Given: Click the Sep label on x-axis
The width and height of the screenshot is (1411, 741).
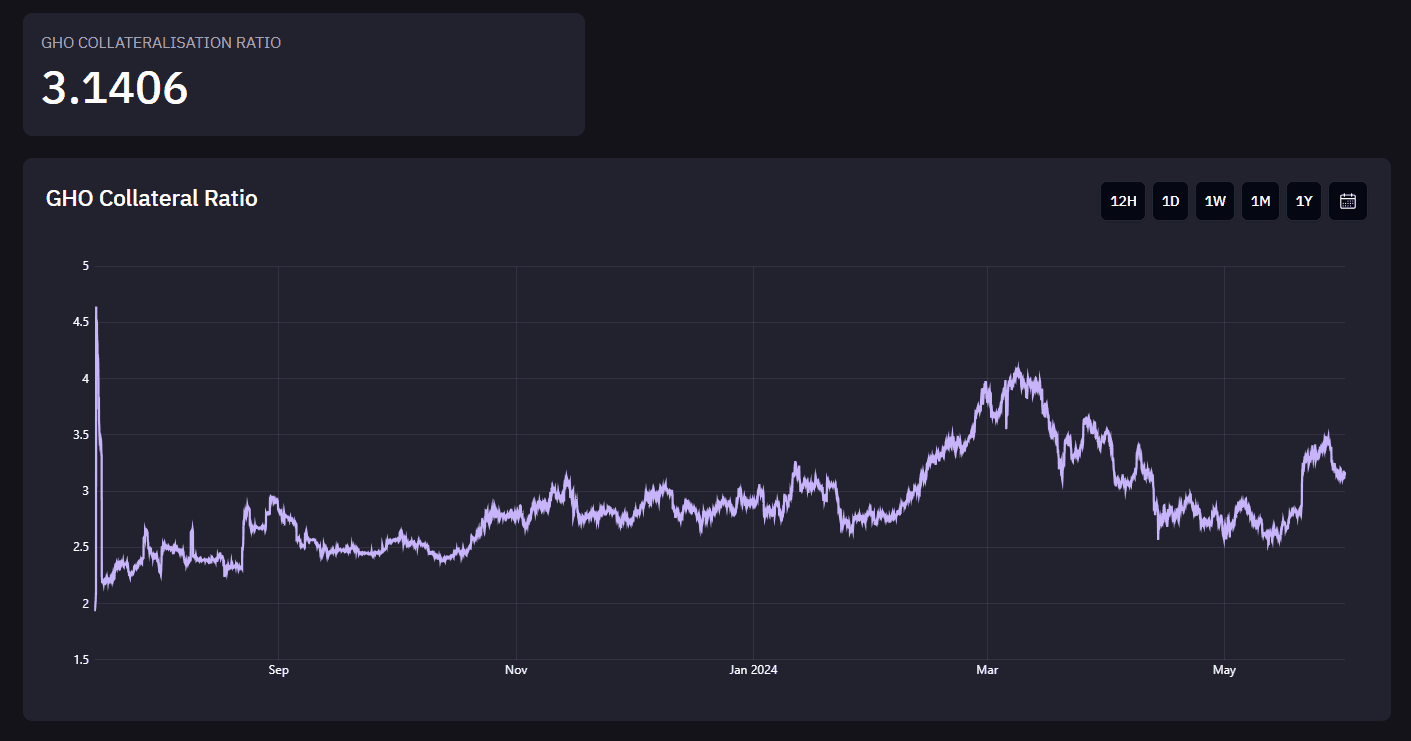Looking at the screenshot, I should click(279, 670).
